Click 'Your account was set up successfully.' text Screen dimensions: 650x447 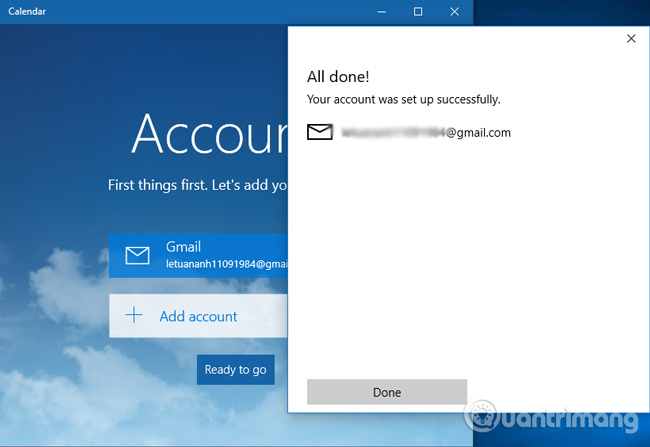403,100
